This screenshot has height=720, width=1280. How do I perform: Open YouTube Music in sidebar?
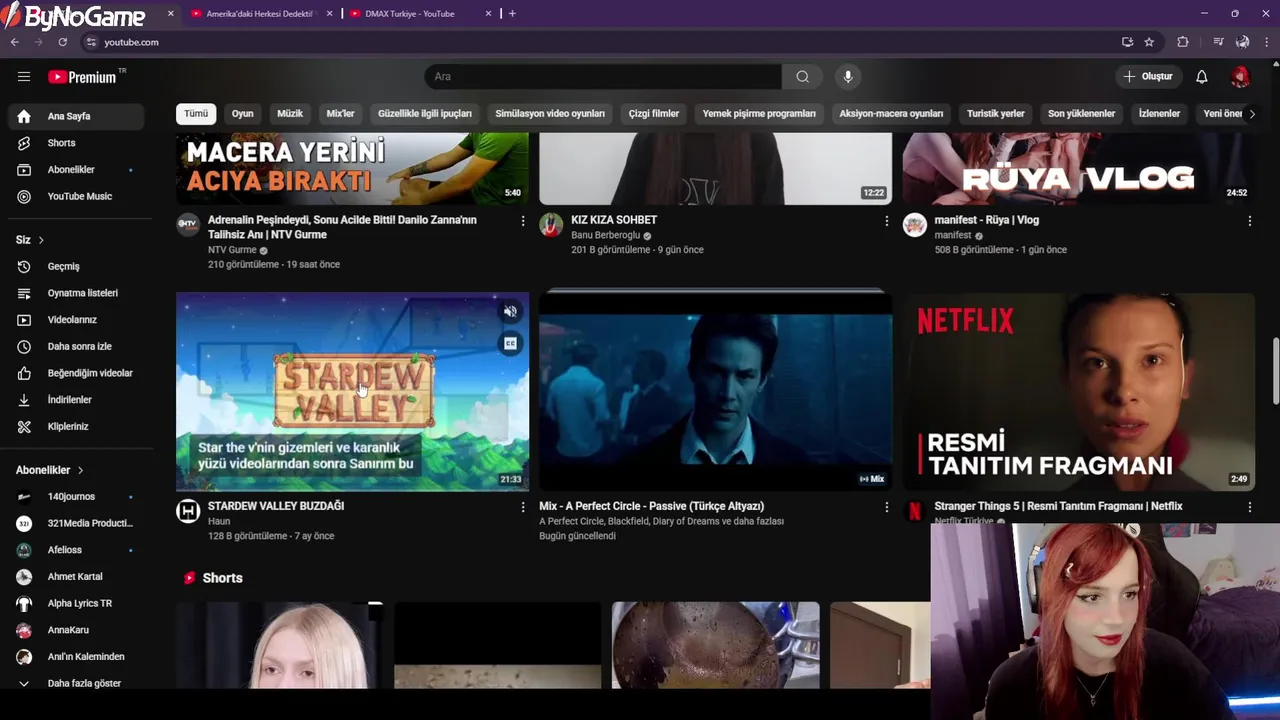[x=76, y=197]
